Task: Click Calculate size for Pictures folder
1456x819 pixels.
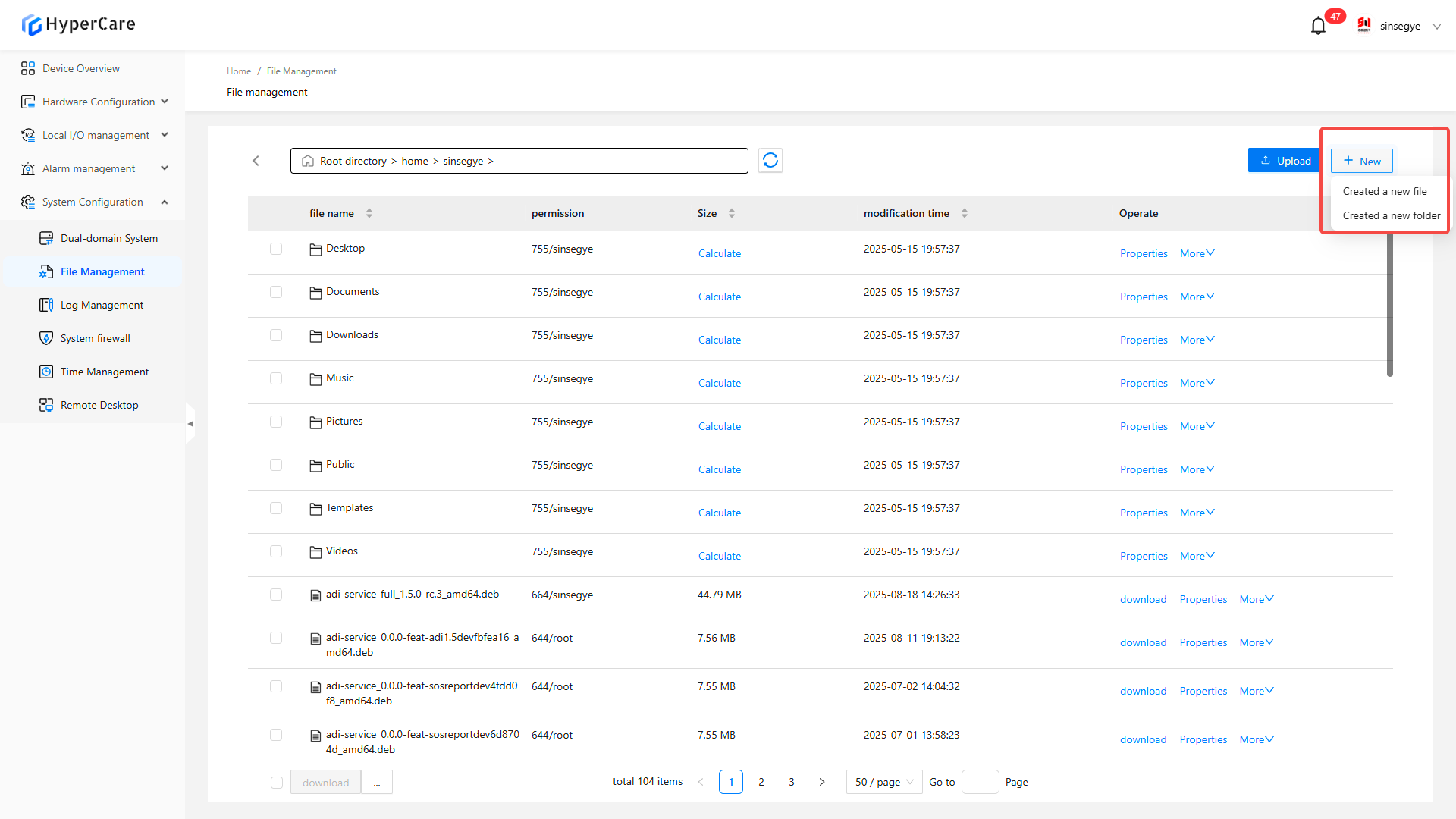Action: pyautogui.click(x=719, y=426)
